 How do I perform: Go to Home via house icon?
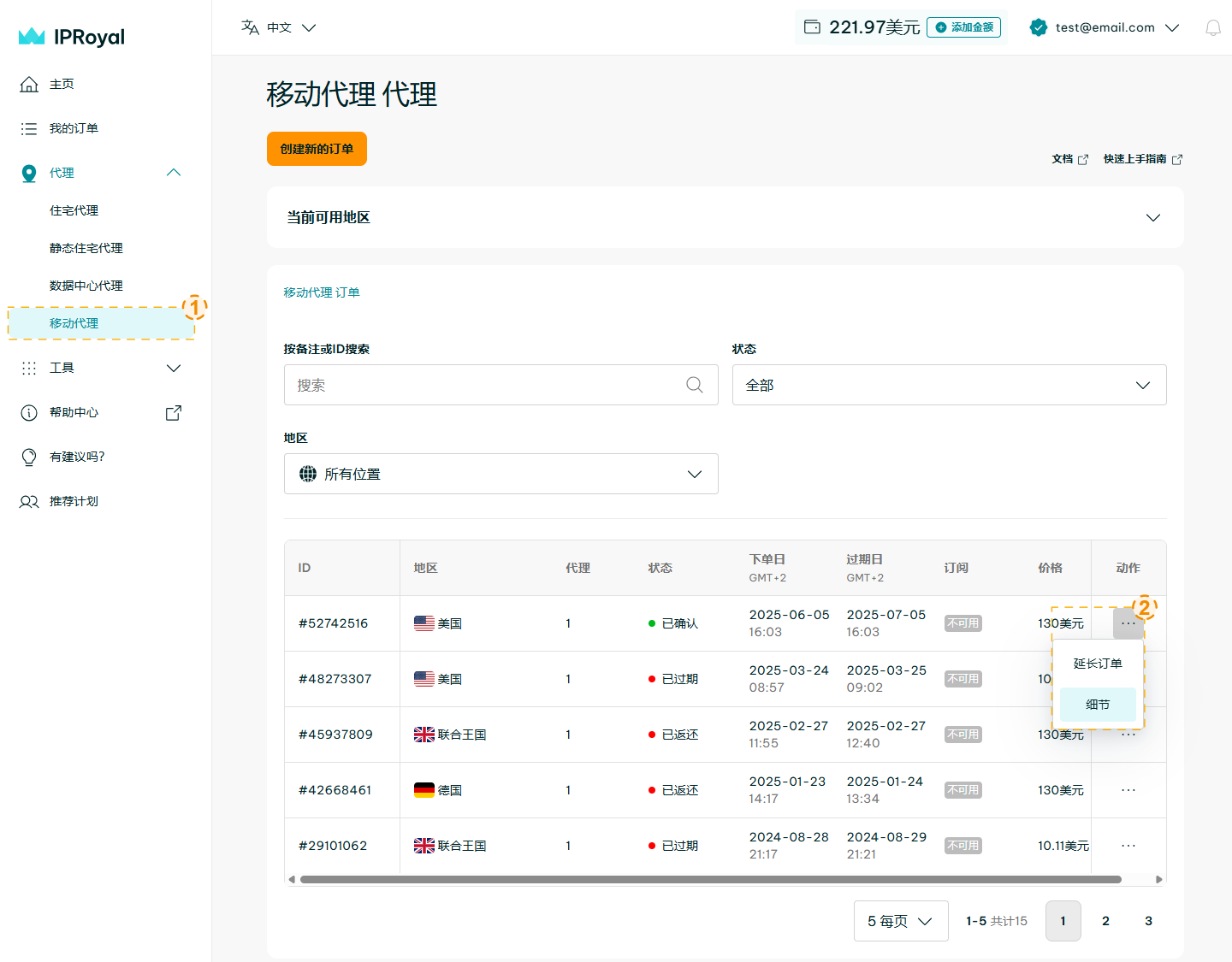[x=29, y=84]
